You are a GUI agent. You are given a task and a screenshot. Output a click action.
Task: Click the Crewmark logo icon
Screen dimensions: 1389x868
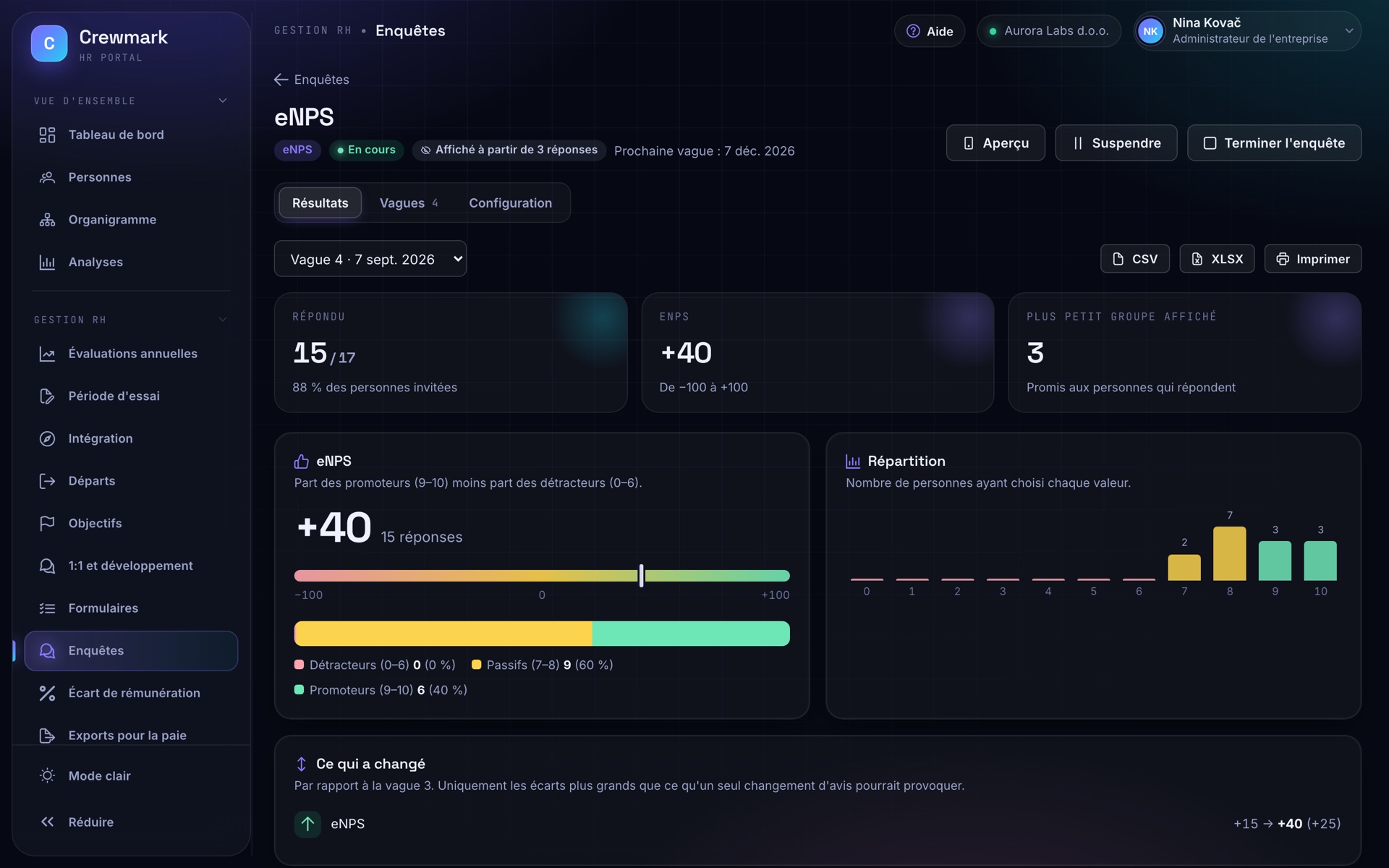pyautogui.click(x=49, y=43)
